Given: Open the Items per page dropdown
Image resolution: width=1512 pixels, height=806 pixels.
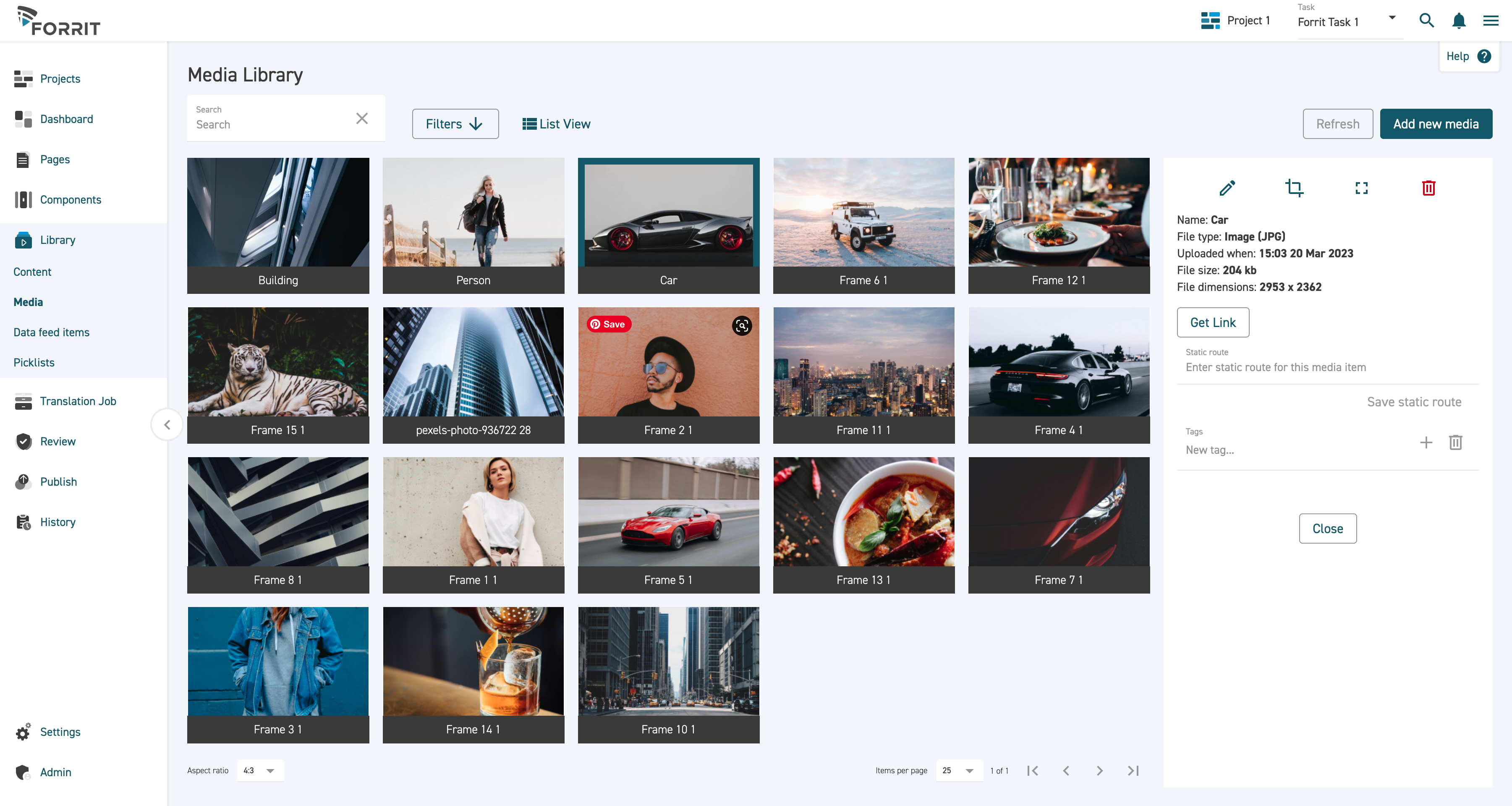Looking at the screenshot, I should click(x=958, y=771).
